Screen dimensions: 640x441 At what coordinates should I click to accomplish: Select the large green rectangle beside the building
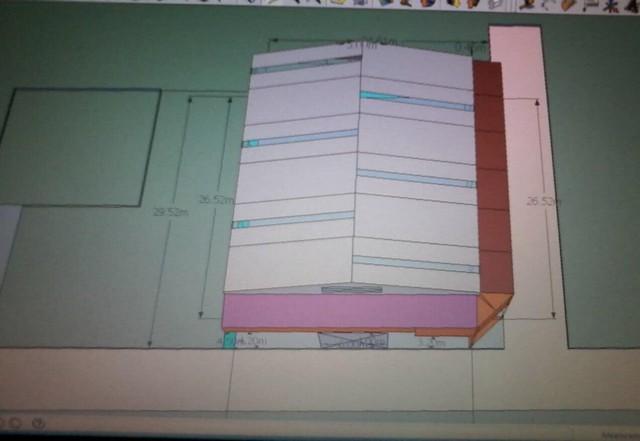pos(78,147)
